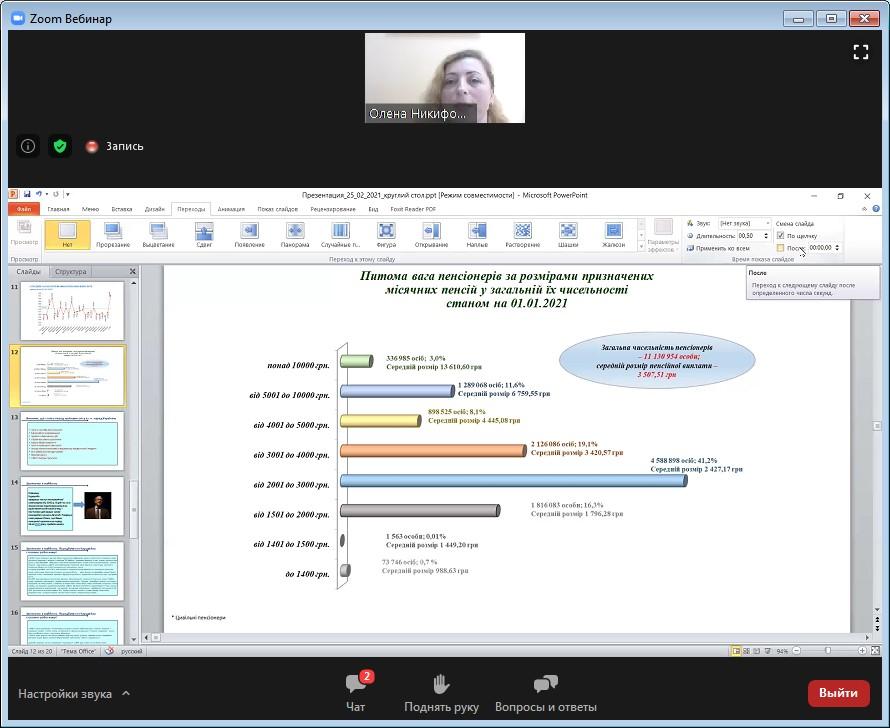
Task: Enter full screen view mode
Action: (x=860, y=53)
